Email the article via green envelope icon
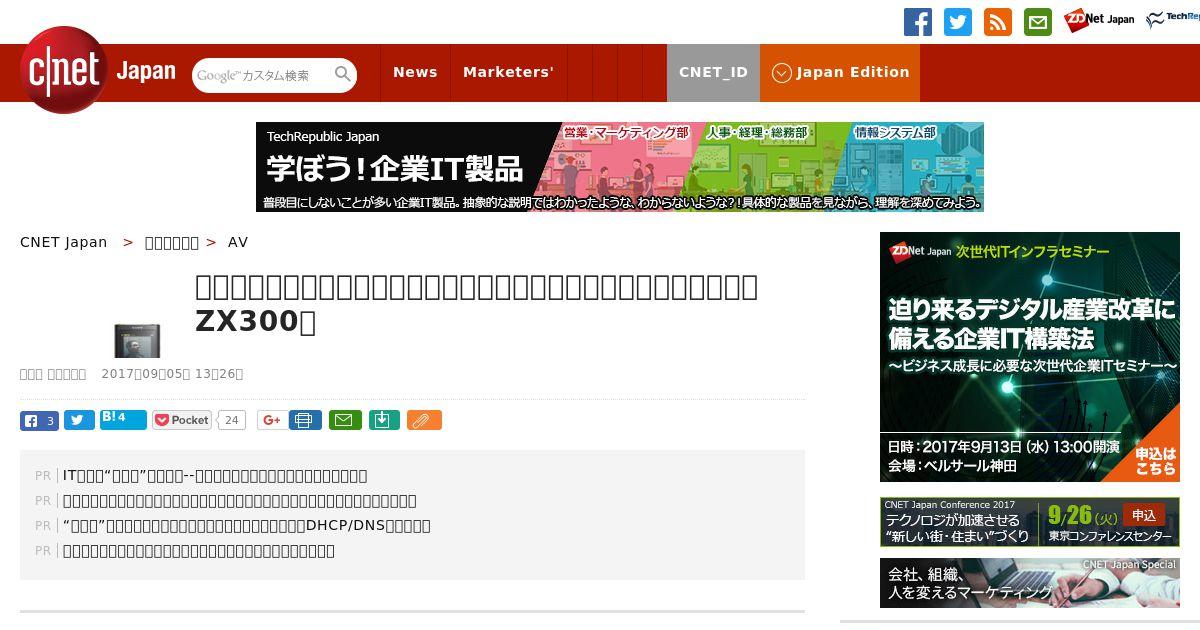This screenshot has height=630, width=1200. pyautogui.click(x=345, y=420)
